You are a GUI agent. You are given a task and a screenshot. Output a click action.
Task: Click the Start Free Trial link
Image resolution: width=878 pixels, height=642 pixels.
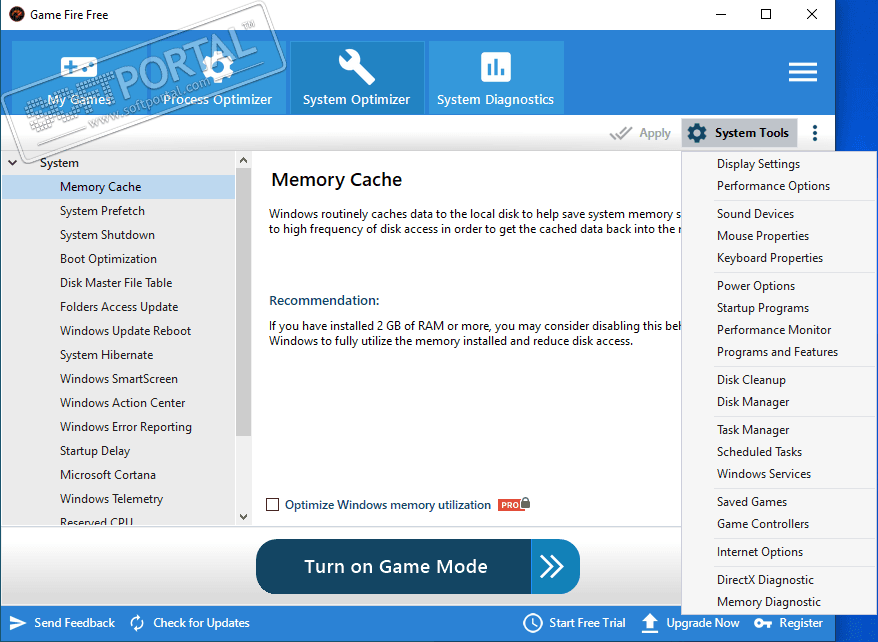coord(587,623)
